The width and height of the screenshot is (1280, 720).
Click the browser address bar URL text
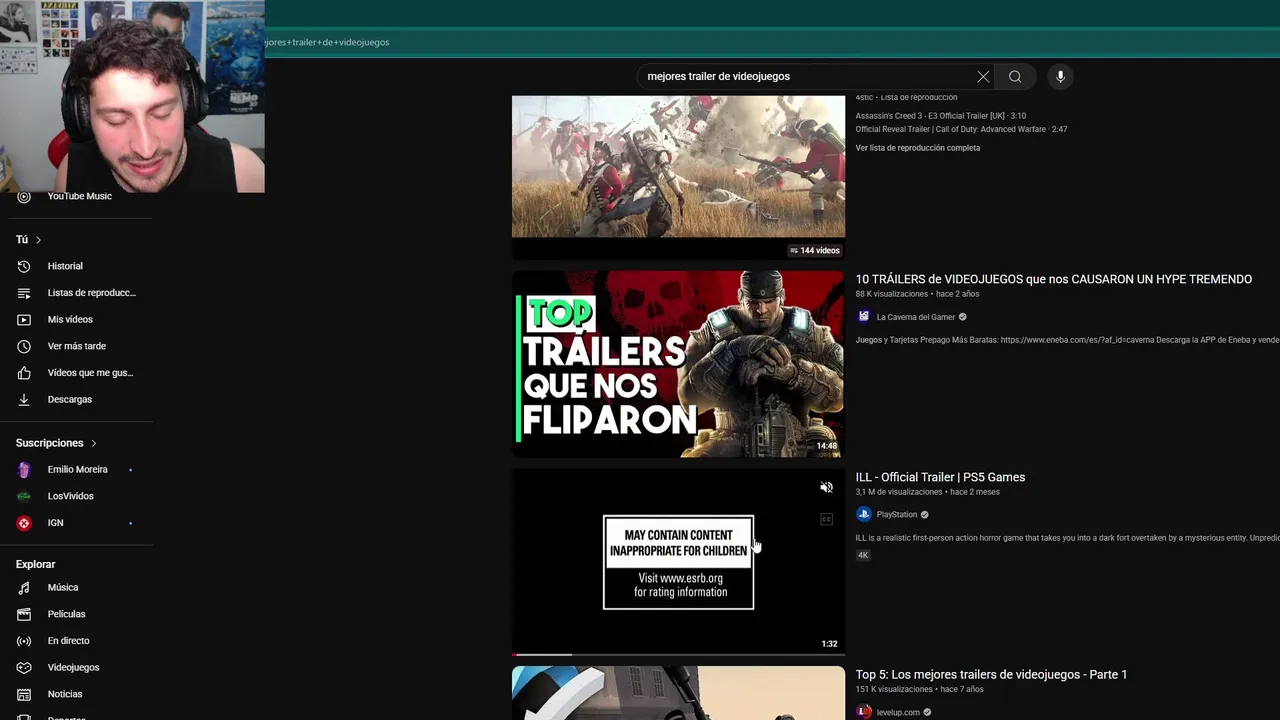point(328,43)
